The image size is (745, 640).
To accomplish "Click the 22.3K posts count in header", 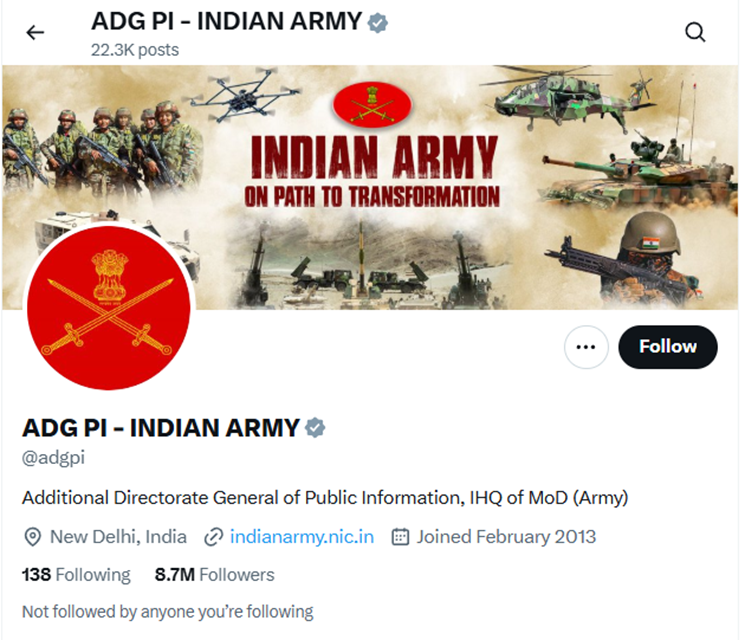I will 135,50.
